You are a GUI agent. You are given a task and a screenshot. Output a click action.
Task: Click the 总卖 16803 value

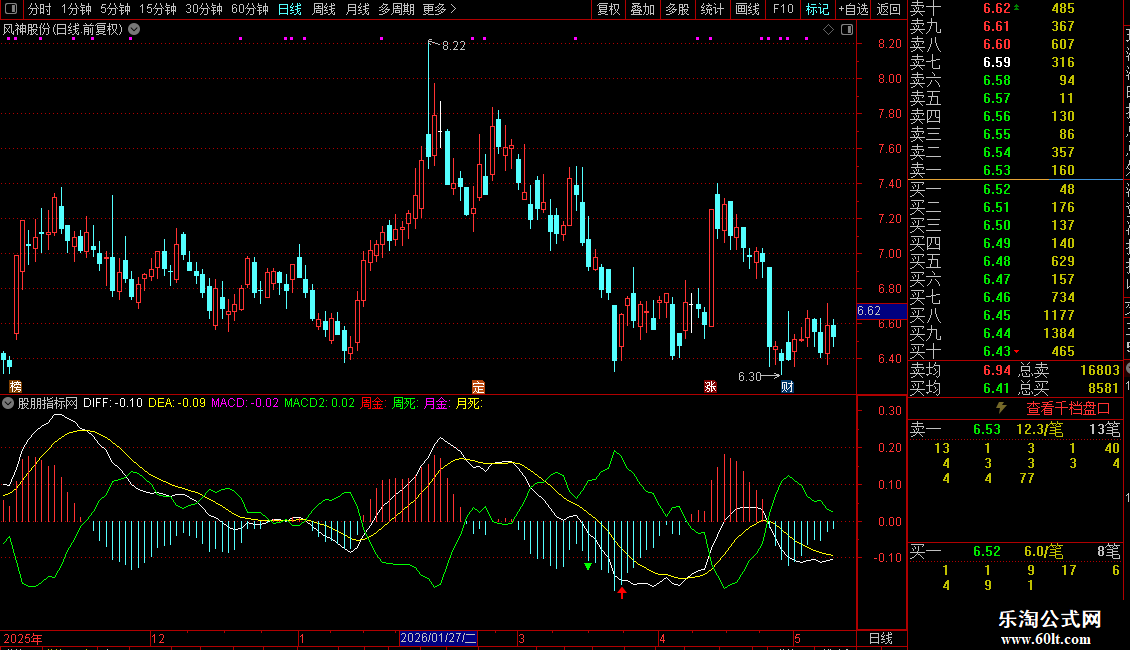pyautogui.click(x=1100, y=370)
